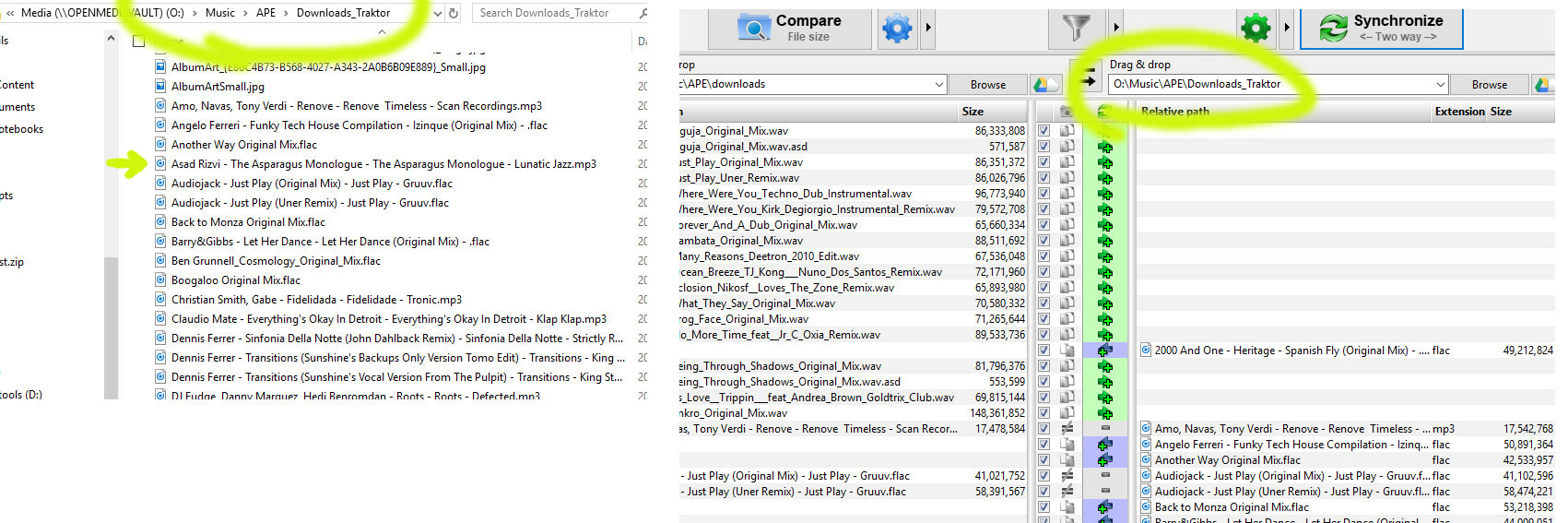Click the cloud icon beside left Browse

[1044, 84]
